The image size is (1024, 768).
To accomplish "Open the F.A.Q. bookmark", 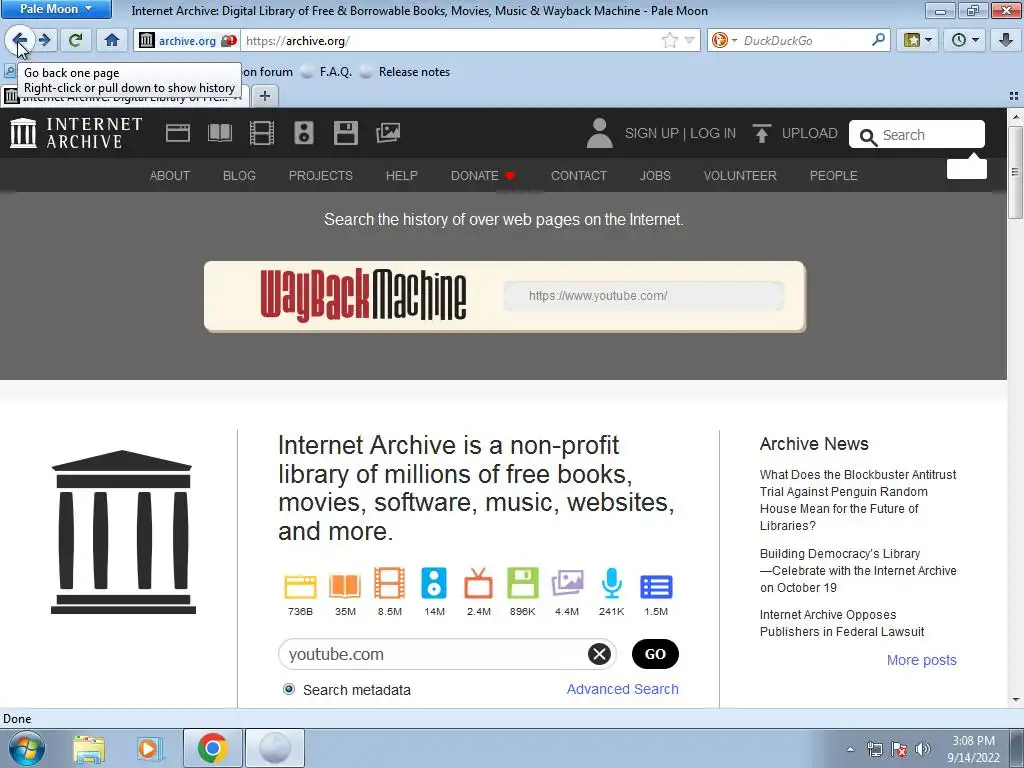I will tap(327, 72).
